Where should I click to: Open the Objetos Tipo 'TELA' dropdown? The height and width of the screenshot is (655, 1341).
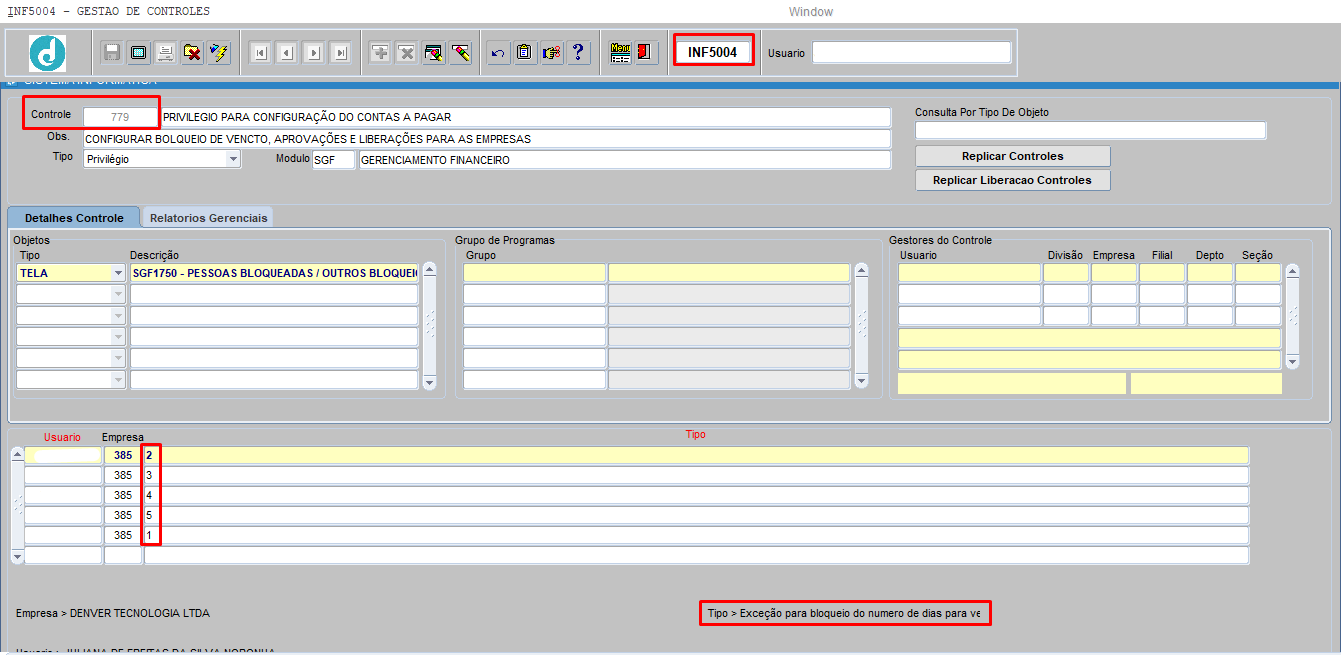click(118, 273)
